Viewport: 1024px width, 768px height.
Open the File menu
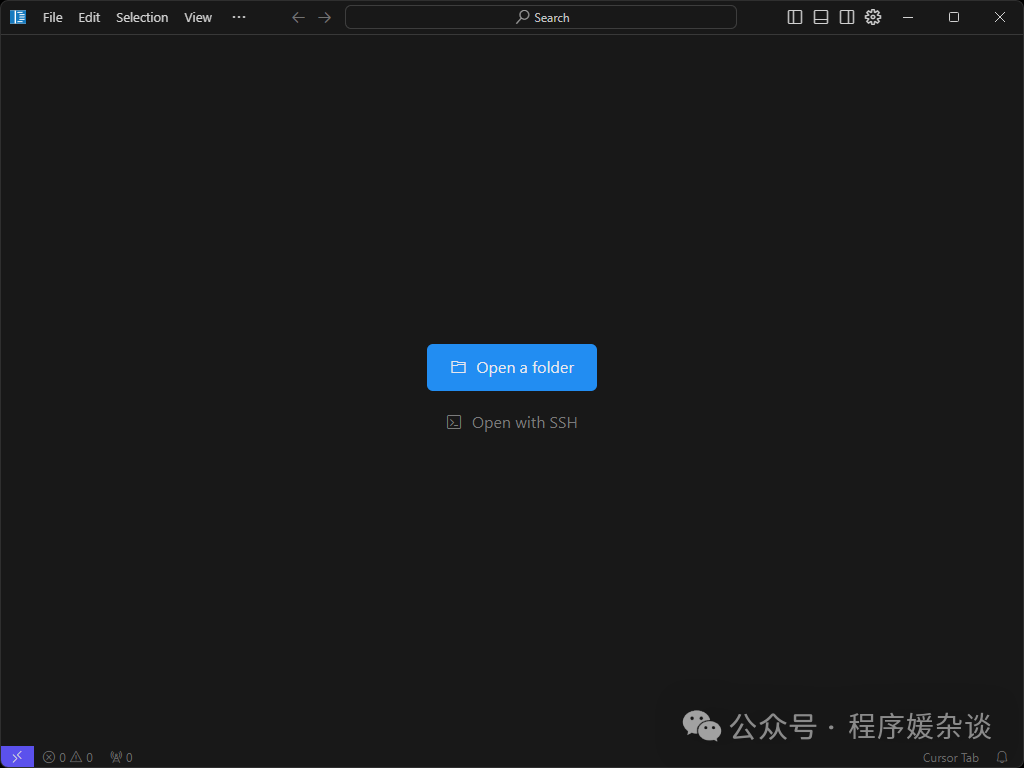[x=52, y=17]
